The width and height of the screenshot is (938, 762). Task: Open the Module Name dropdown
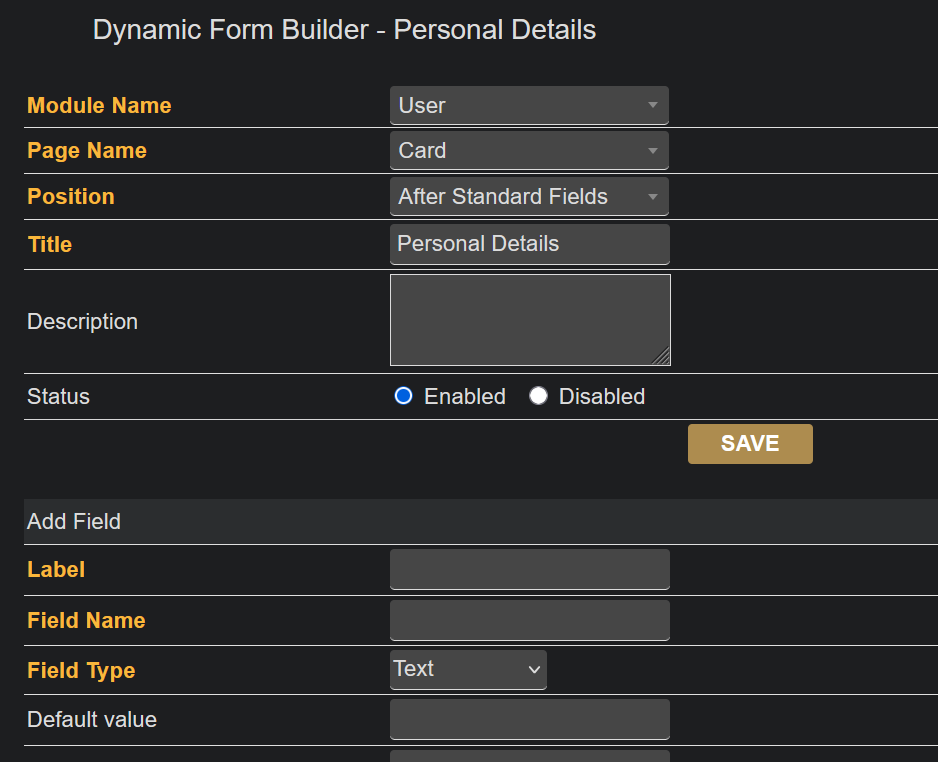point(528,105)
